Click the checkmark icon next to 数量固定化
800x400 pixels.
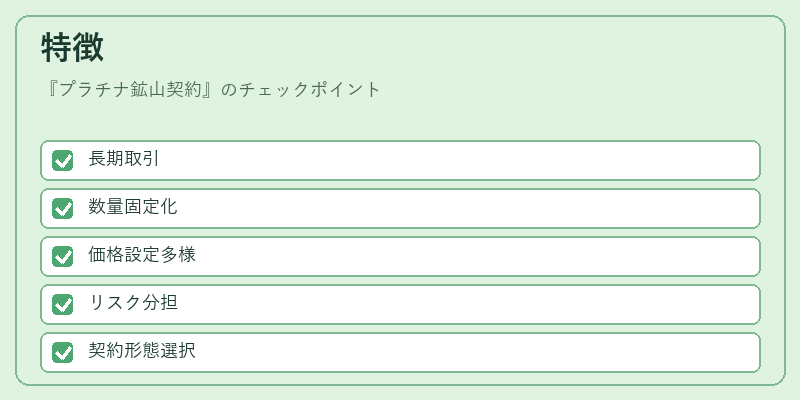click(x=63, y=208)
